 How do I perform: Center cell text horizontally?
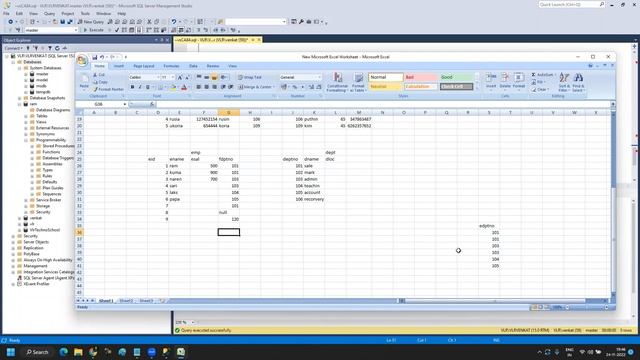pyautogui.click(x=207, y=87)
